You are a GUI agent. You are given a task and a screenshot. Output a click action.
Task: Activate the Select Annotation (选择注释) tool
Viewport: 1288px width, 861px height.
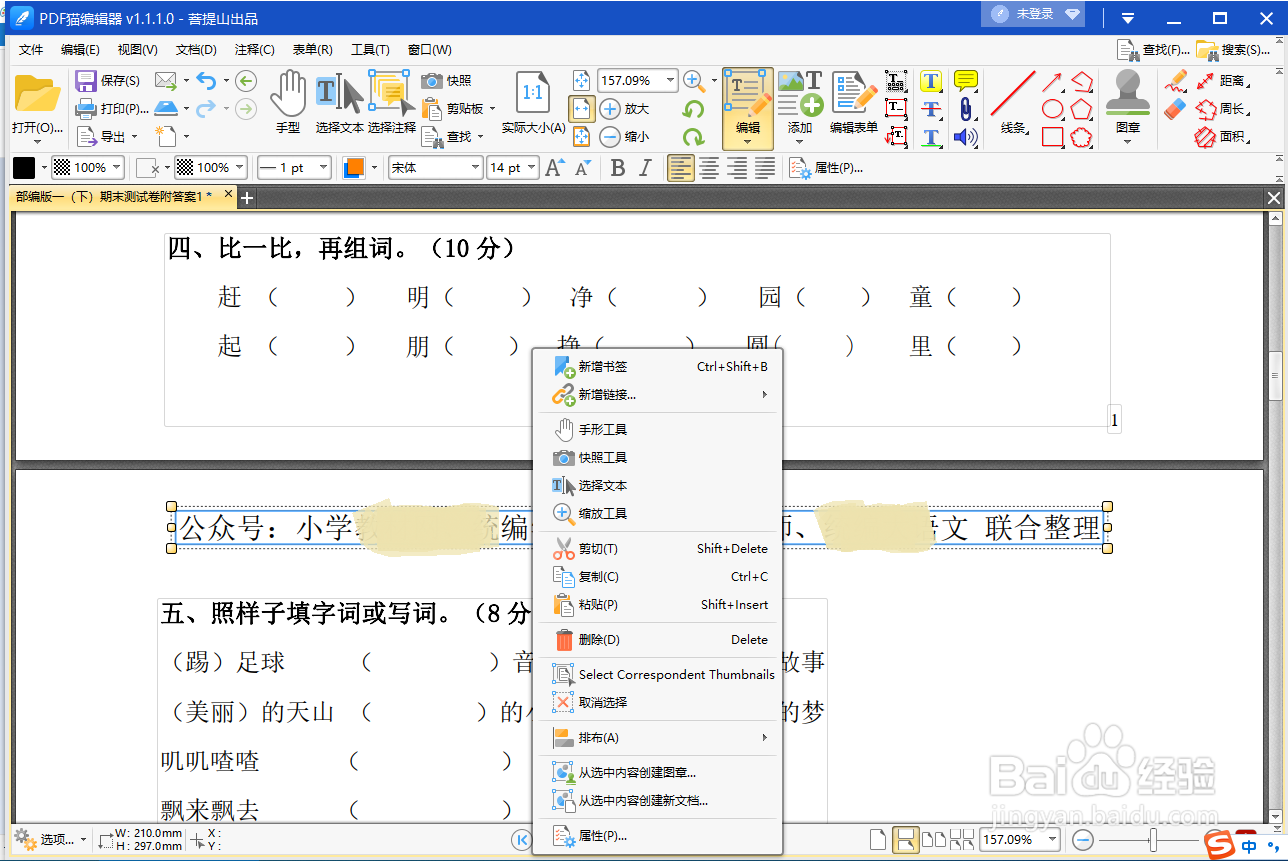click(x=391, y=102)
